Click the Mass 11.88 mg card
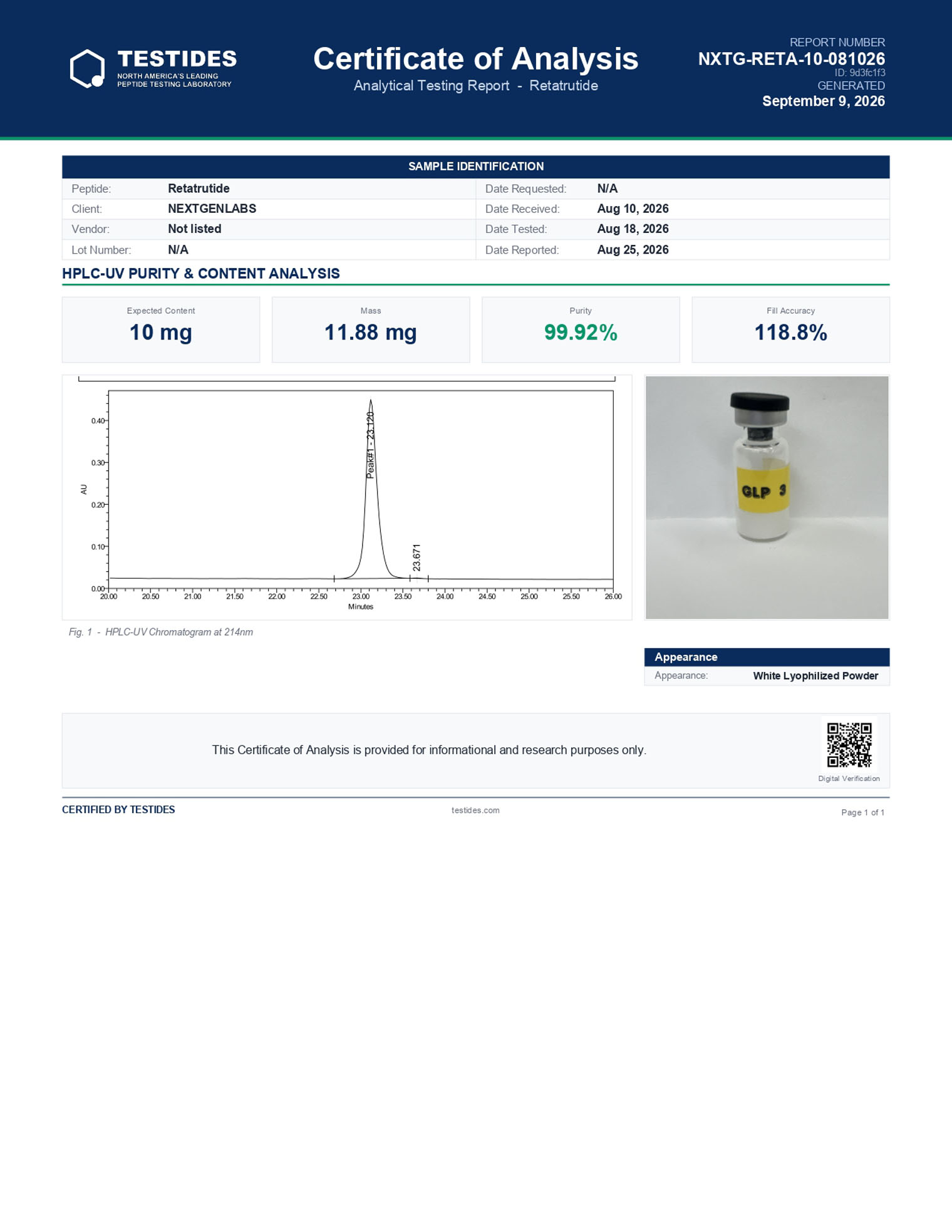Screen dimensions: 952x1232 point(371,329)
